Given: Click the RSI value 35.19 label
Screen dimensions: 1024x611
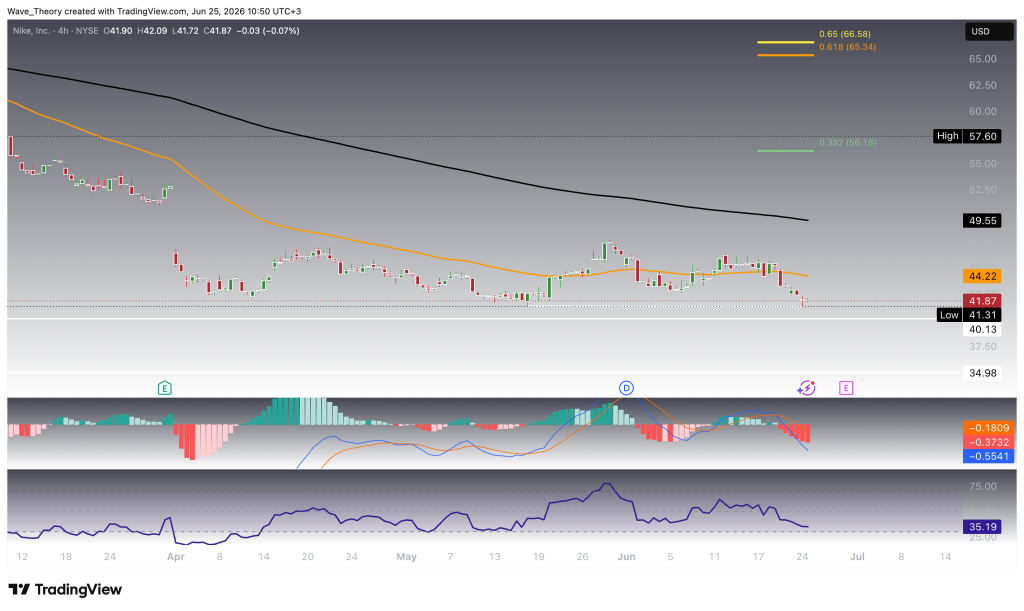Looking at the screenshot, I should (x=982, y=527).
